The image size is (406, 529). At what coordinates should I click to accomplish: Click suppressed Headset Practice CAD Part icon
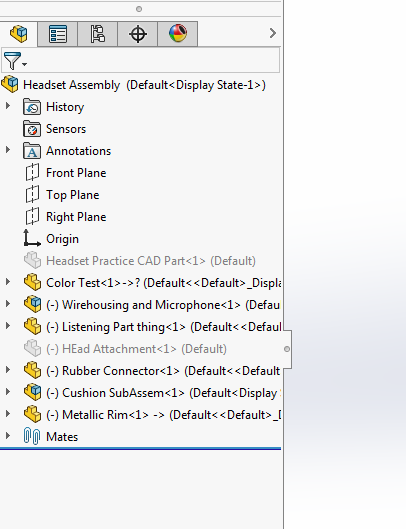32,260
